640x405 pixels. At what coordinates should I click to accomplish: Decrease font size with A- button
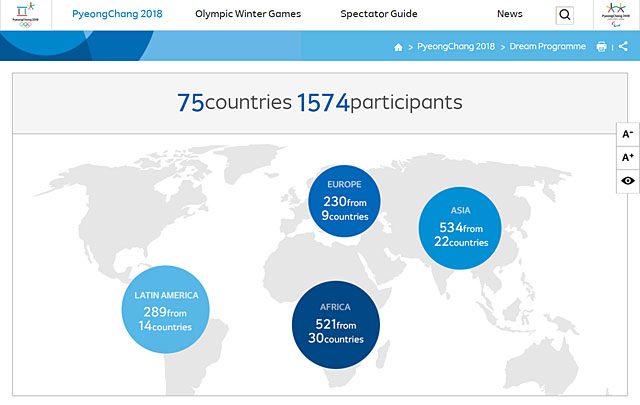click(627, 134)
